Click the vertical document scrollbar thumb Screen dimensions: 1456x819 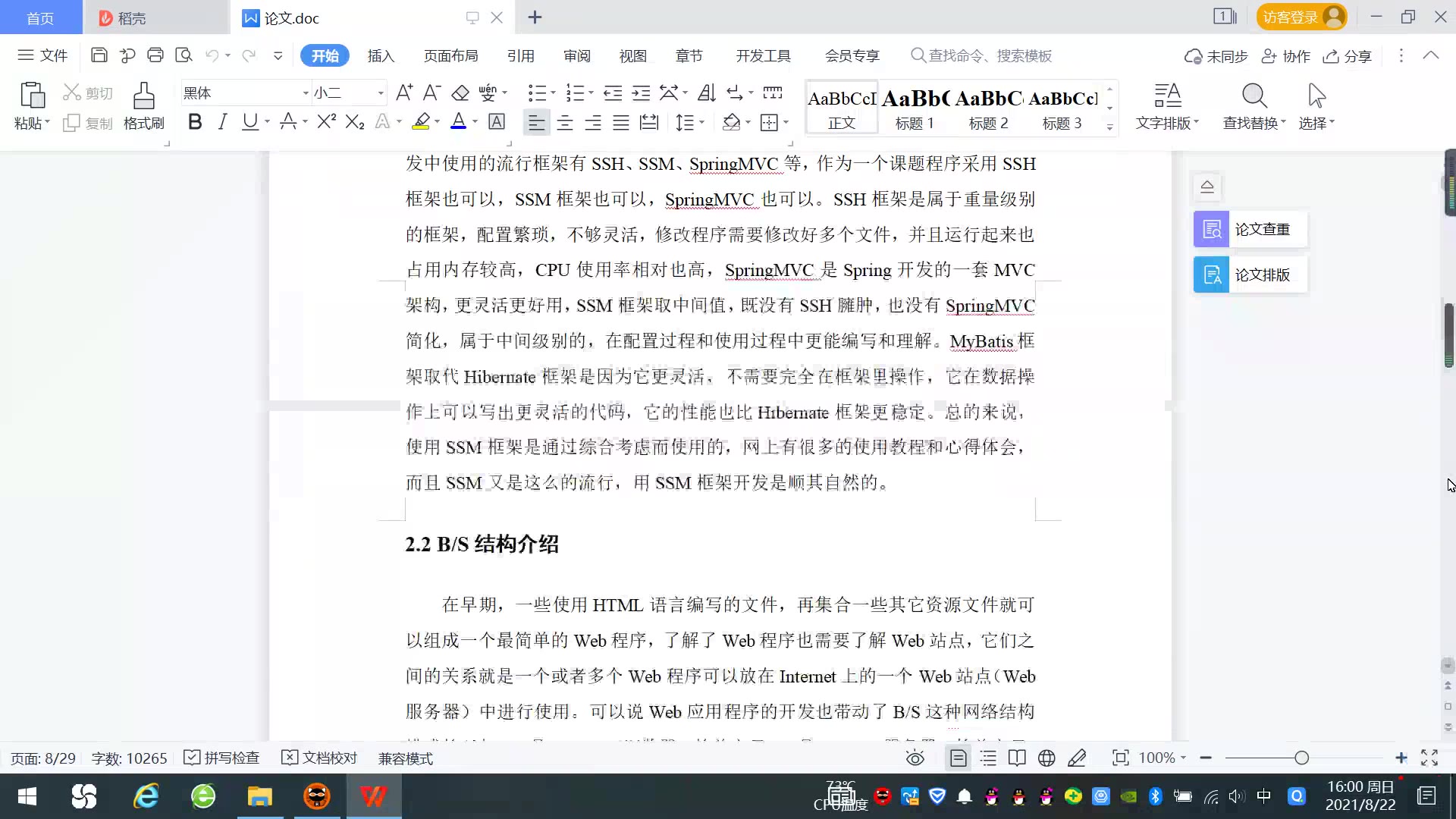1448,334
